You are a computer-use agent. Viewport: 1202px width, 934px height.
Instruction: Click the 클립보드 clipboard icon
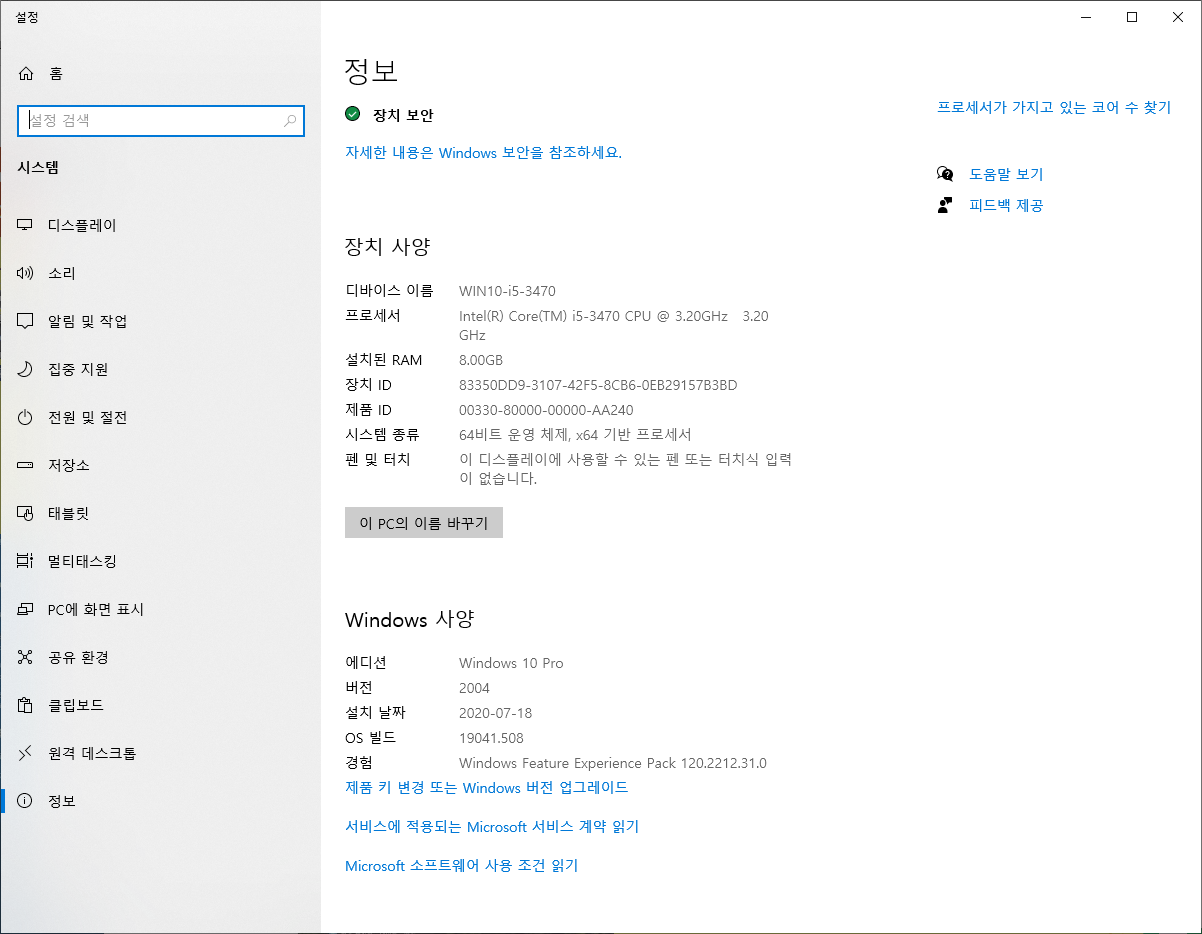pyautogui.click(x=26, y=705)
